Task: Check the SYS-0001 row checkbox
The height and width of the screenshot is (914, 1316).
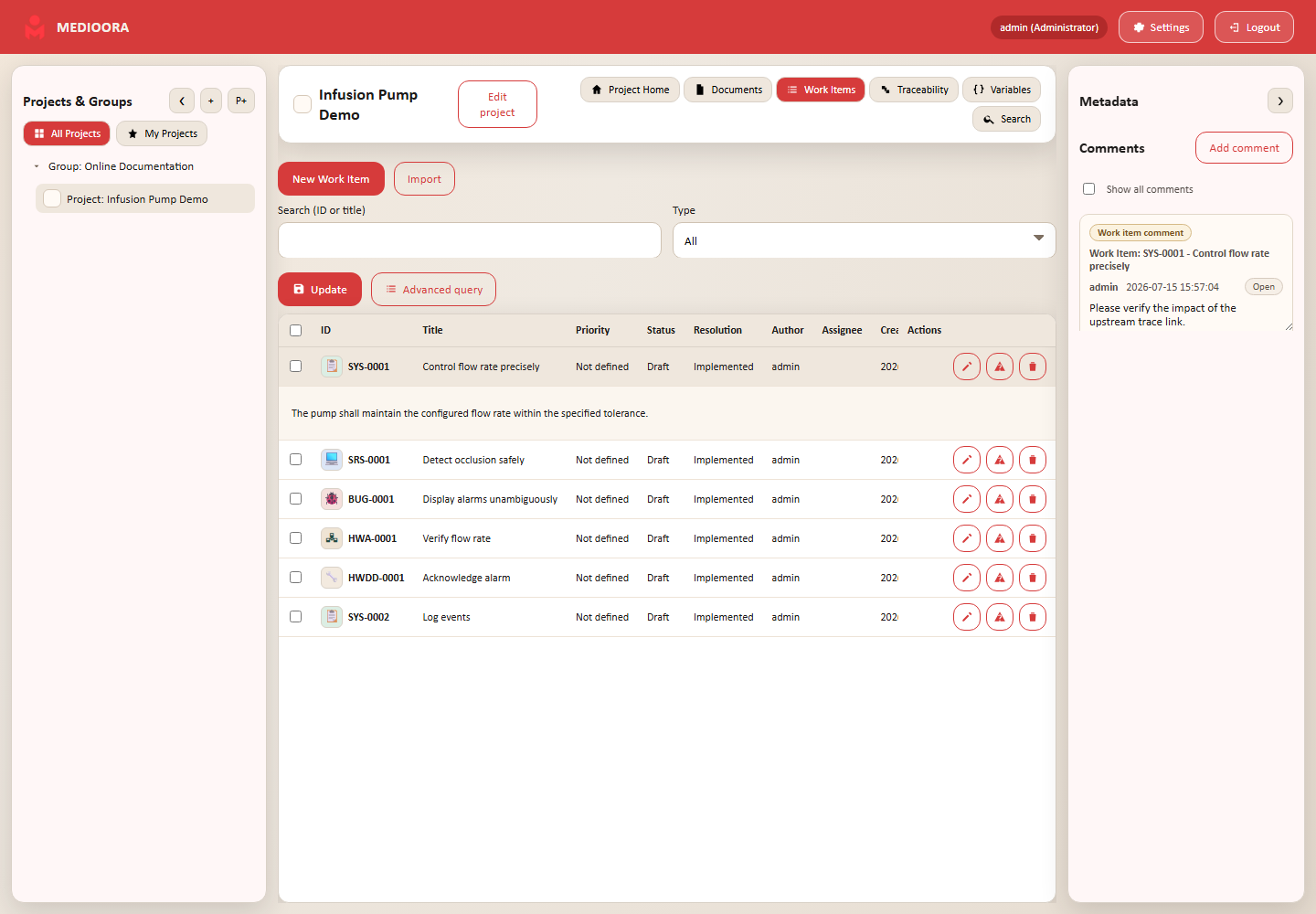Action: [x=295, y=366]
